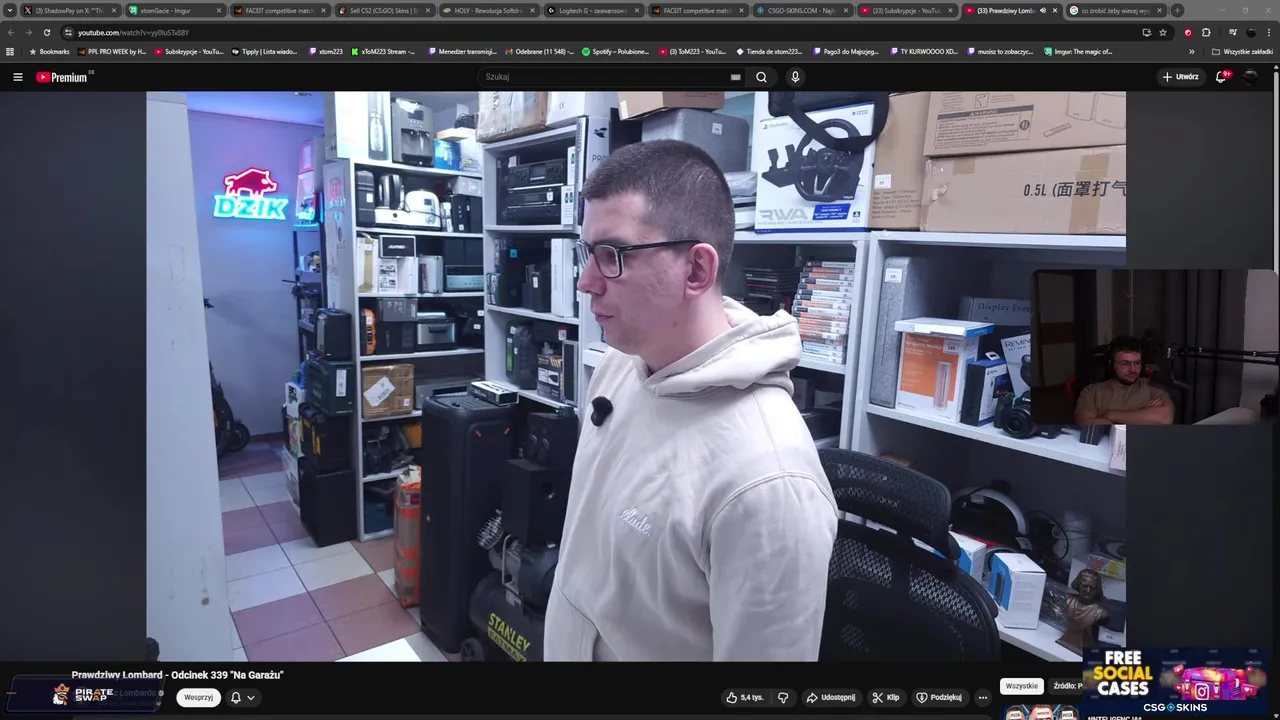Open the on-screen keyboard icon in search box
1280x720 pixels.
coord(735,77)
